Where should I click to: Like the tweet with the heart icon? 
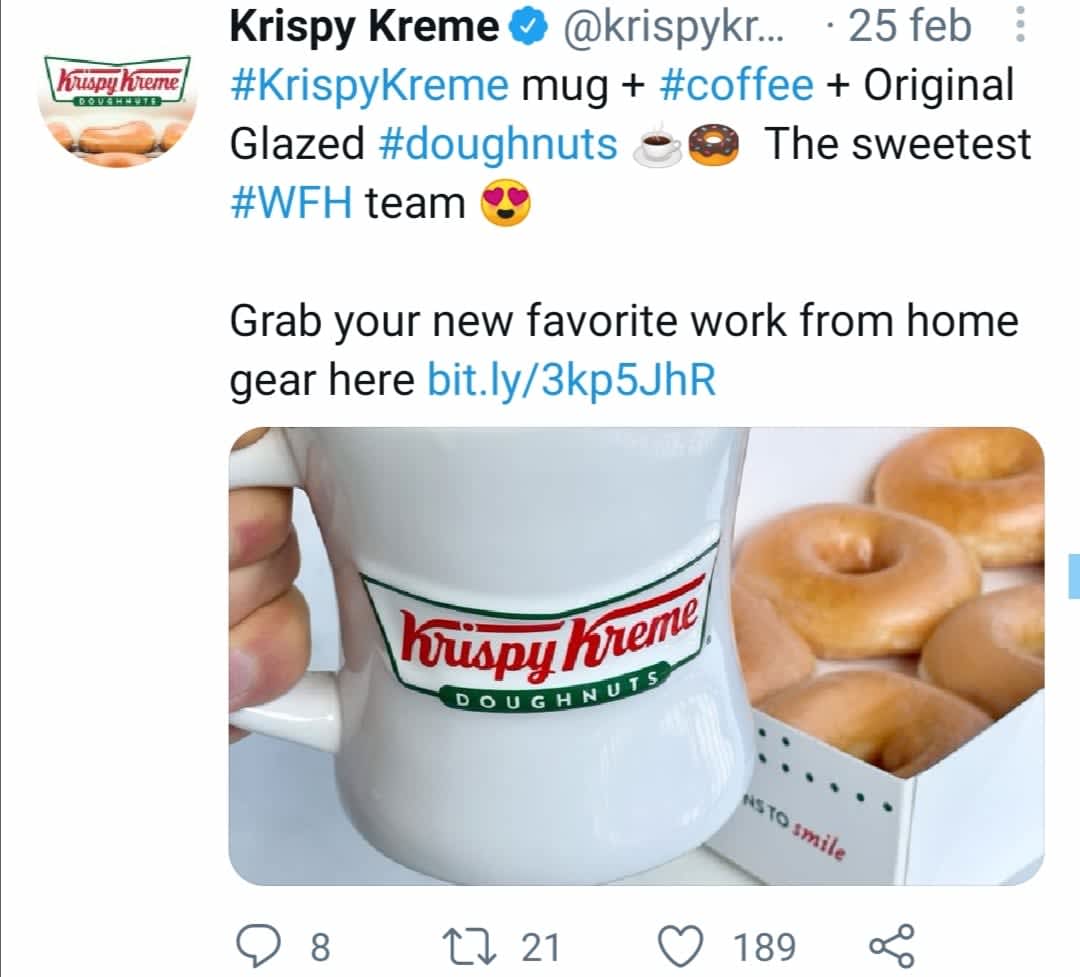(x=686, y=944)
